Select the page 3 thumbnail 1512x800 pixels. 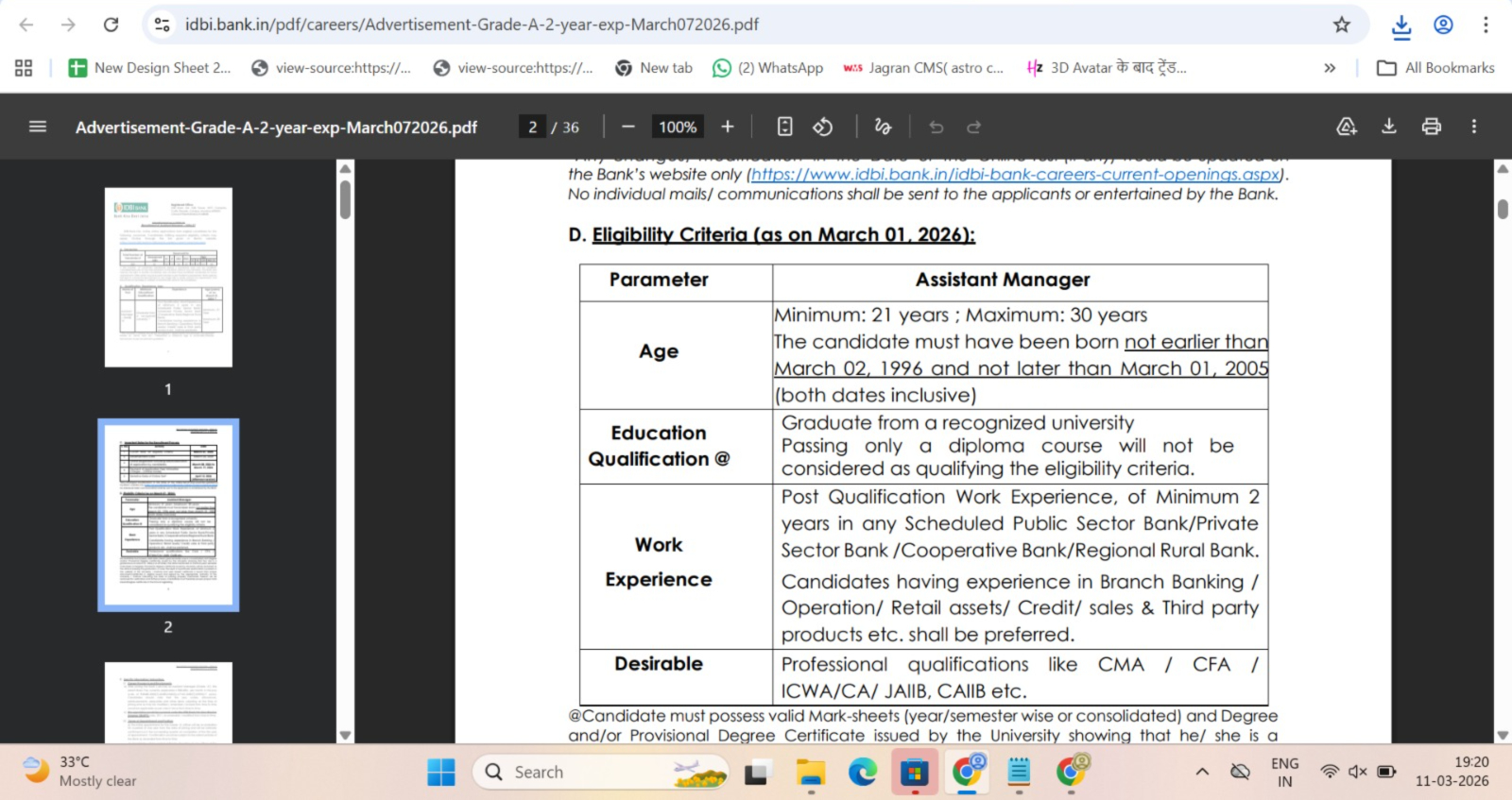coord(168,703)
